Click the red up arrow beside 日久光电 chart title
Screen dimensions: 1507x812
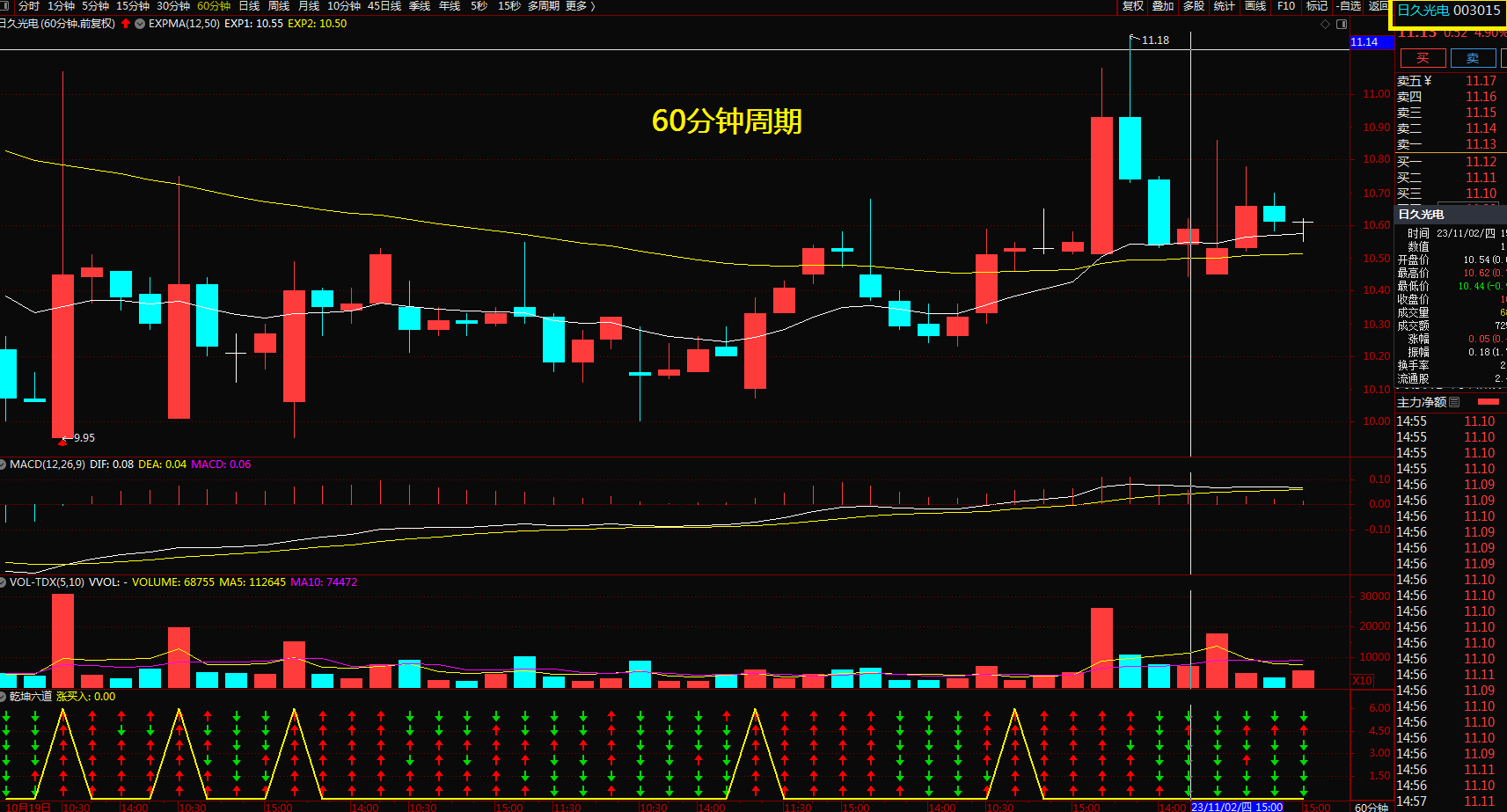(x=126, y=24)
